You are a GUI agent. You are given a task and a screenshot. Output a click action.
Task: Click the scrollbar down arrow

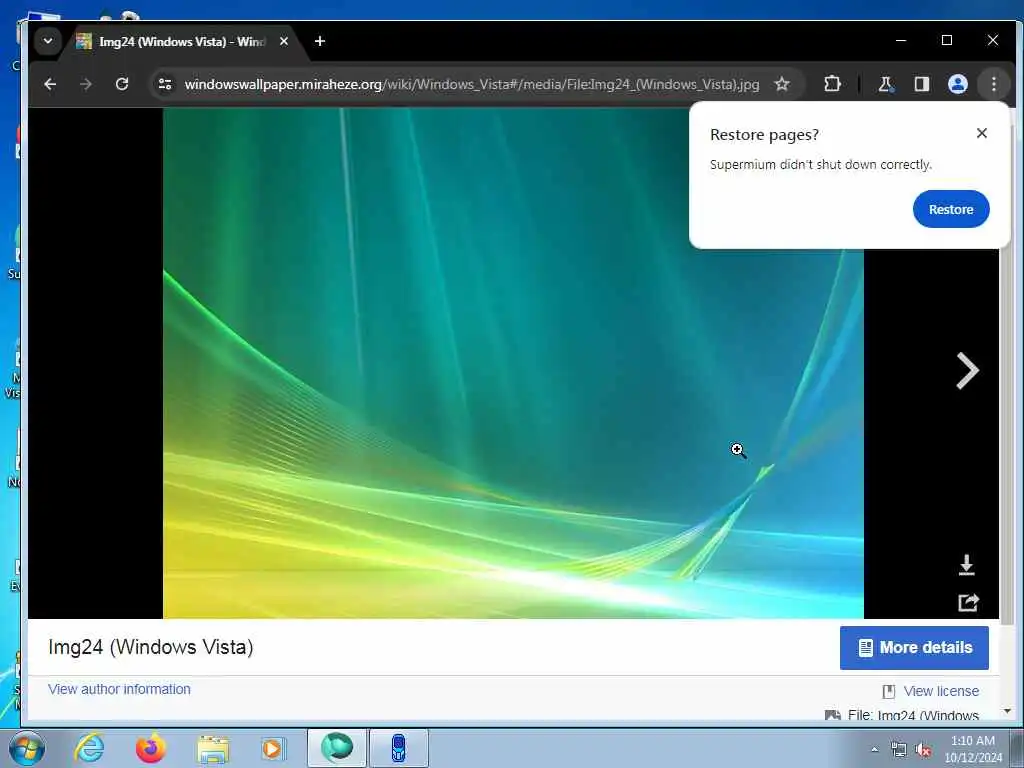click(x=1007, y=711)
